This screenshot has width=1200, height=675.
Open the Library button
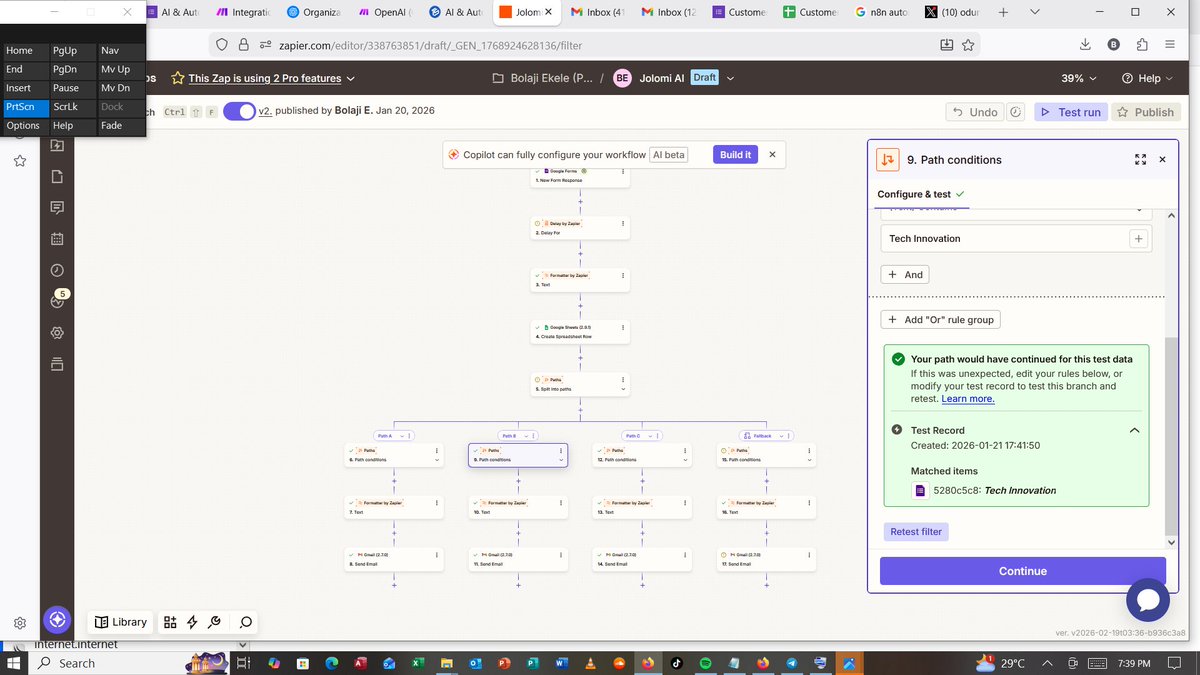121,622
